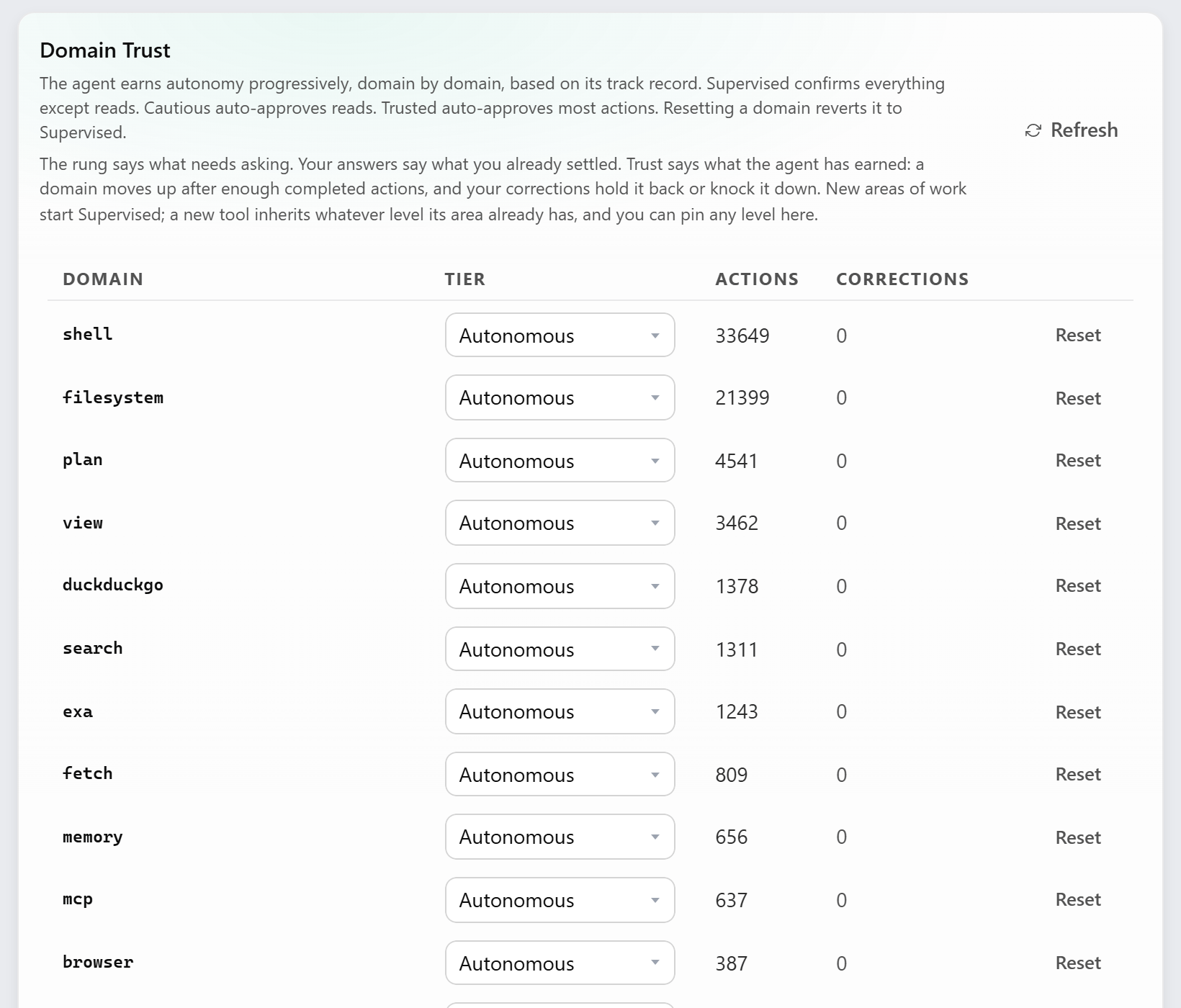1181x1008 pixels.
Task: Click the duckduckgo domain name
Action: pos(113,585)
